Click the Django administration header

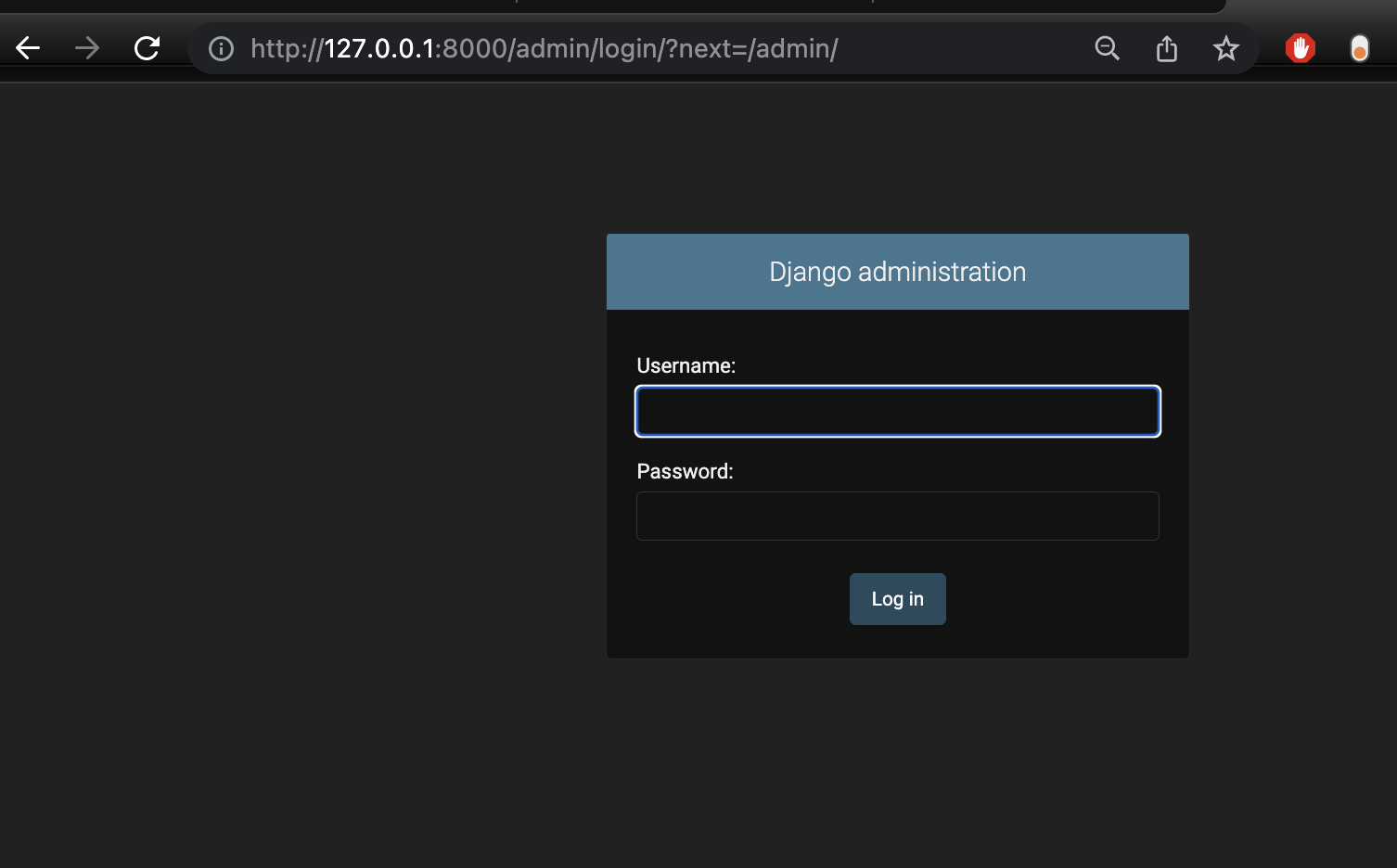[x=898, y=272]
